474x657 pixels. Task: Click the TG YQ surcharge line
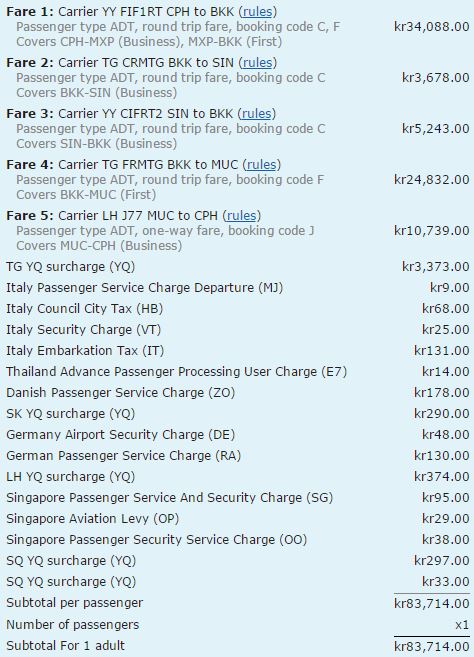click(238, 267)
